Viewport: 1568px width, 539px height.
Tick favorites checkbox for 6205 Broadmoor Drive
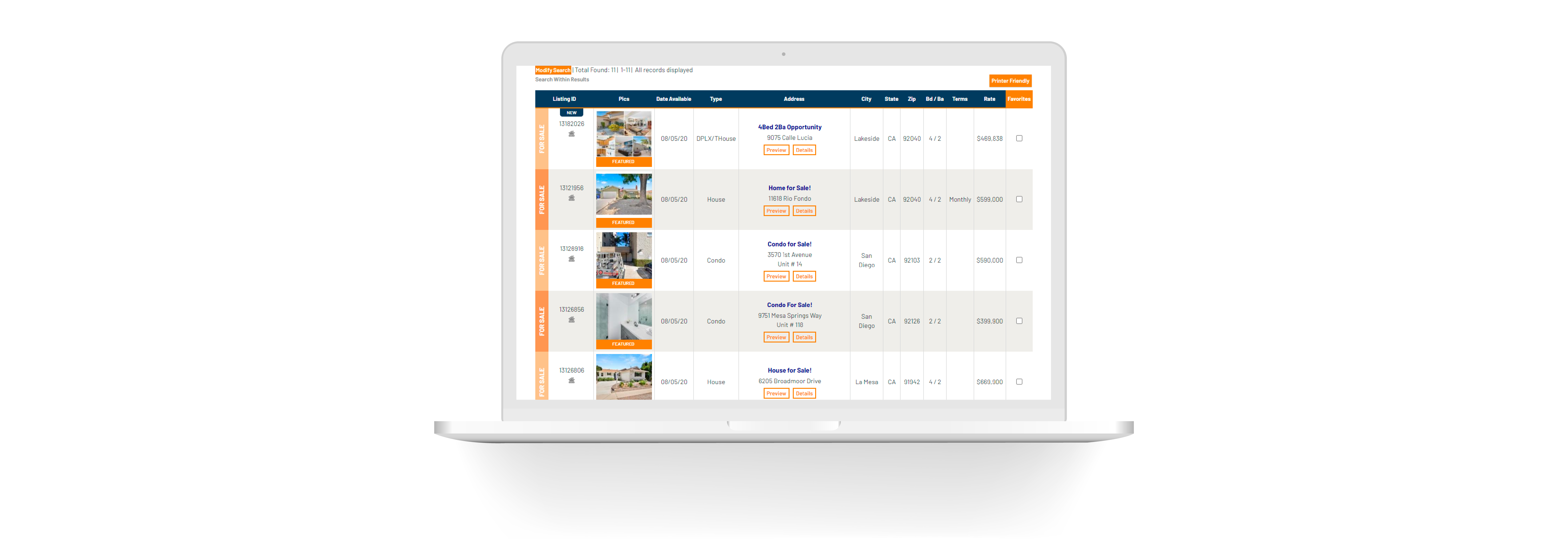1019,382
